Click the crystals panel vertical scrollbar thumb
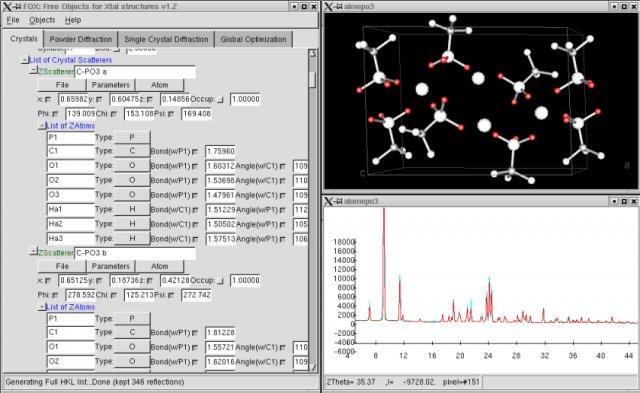The width and height of the screenshot is (640, 393). (312, 79)
